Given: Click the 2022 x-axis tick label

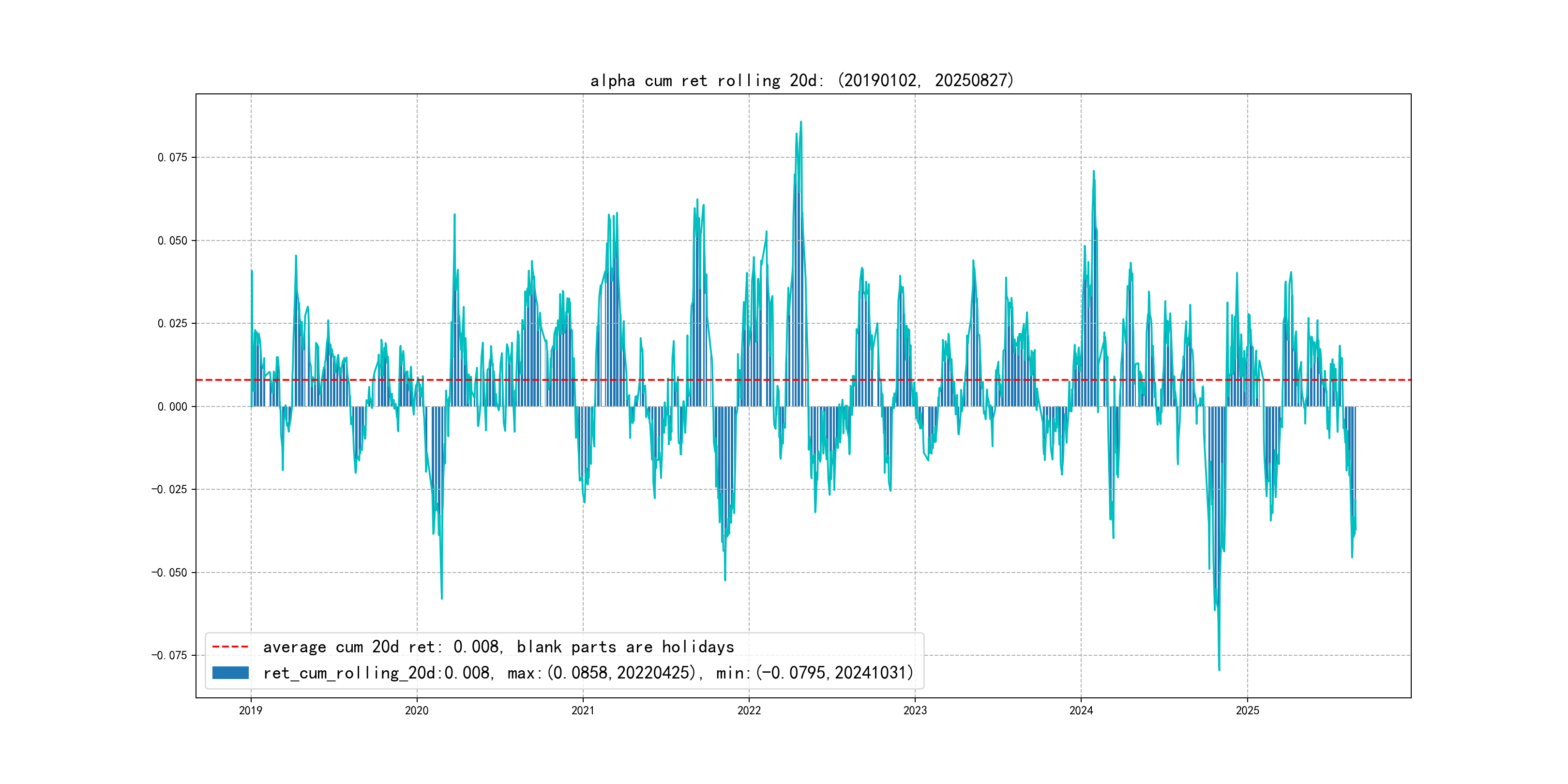Looking at the screenshot, I should pos(749,710).
